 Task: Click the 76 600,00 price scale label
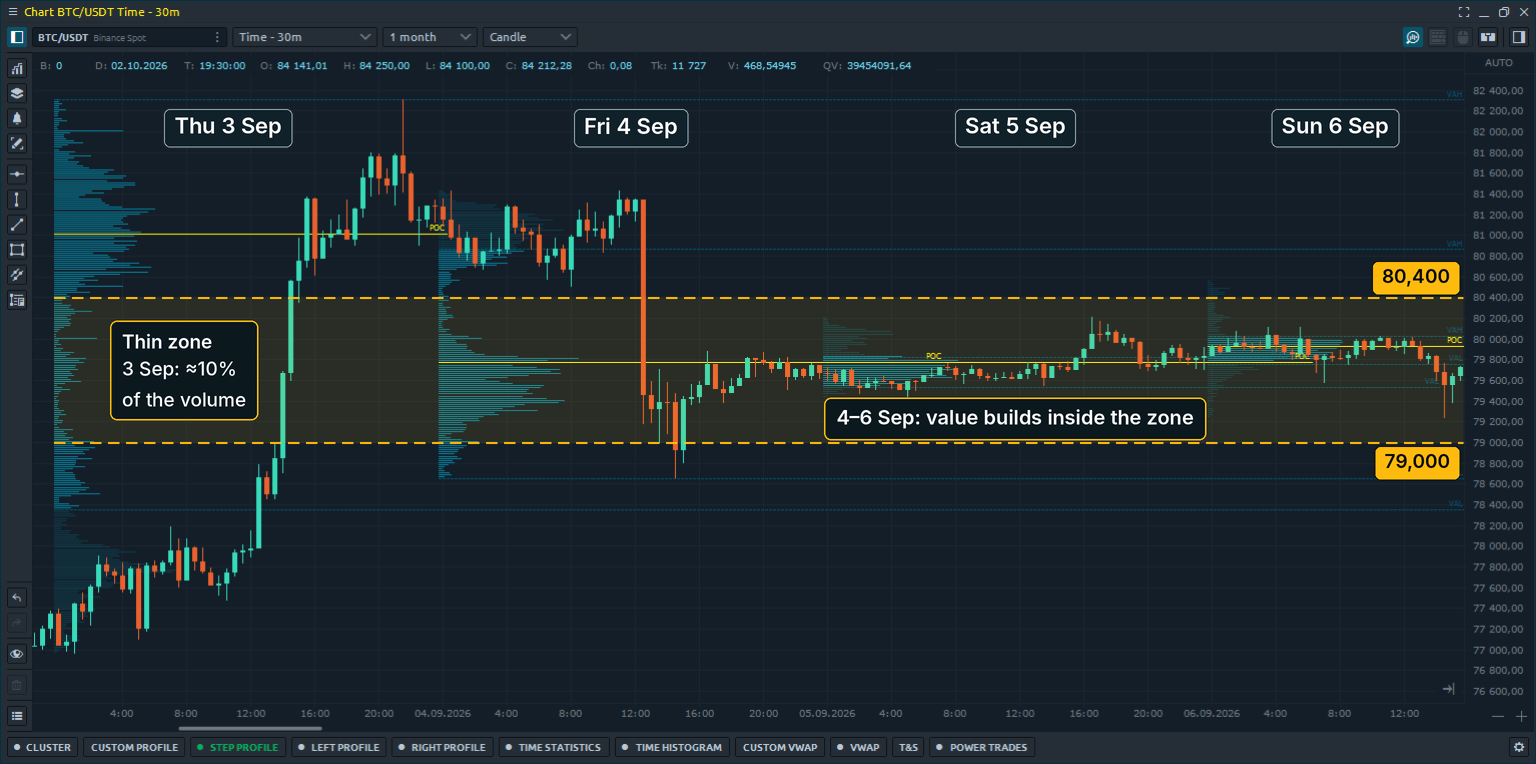[x=1497, y=691]
